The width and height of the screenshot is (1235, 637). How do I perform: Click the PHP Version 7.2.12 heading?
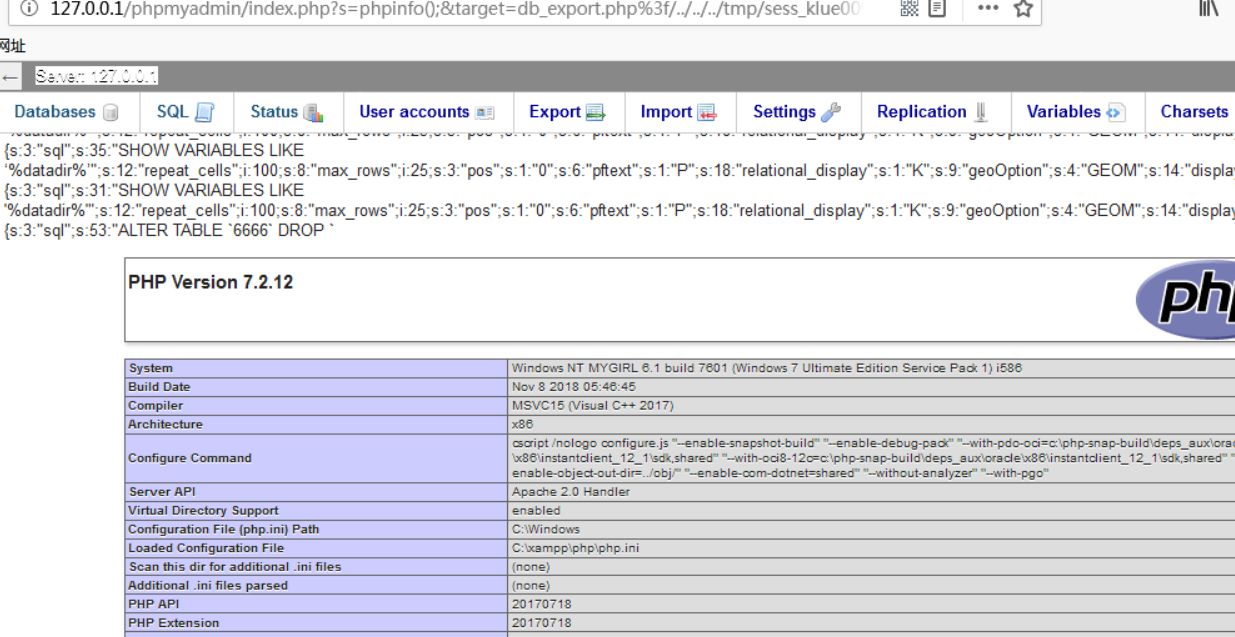click(211, 282)
